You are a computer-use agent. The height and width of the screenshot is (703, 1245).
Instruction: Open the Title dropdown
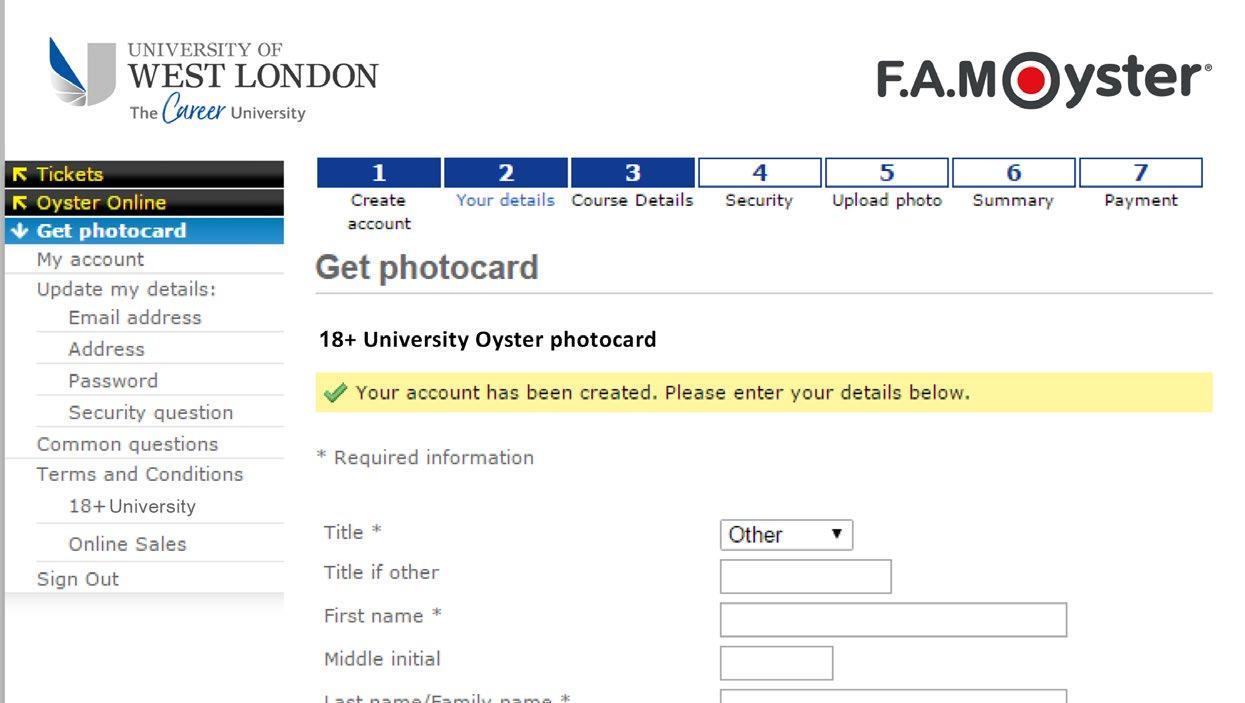click(786, 535)
